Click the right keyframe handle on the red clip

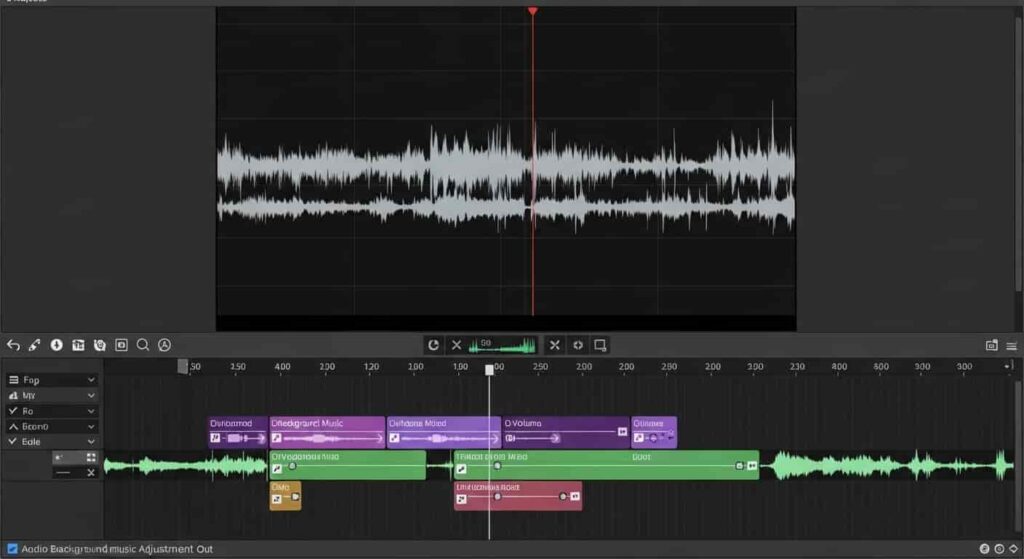tap(562, 497)
